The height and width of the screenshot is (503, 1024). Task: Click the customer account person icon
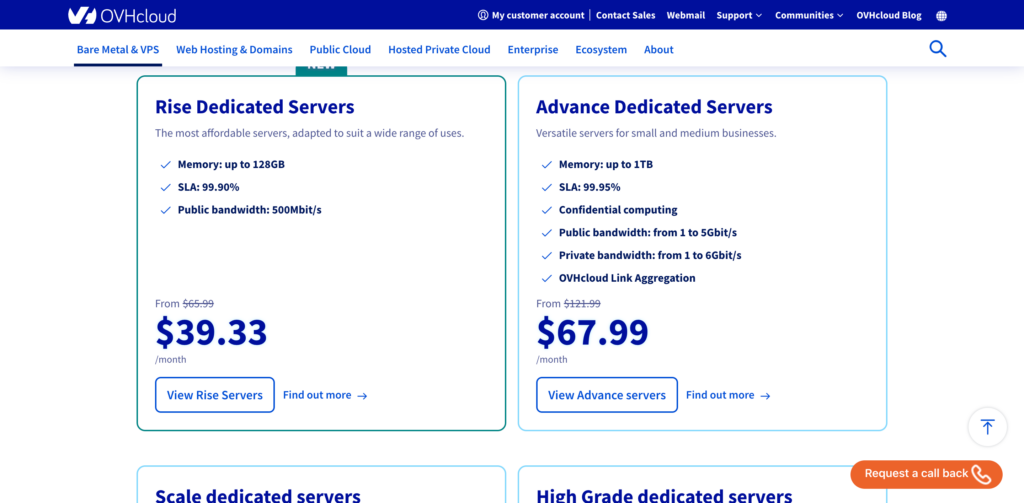[483, 15]
